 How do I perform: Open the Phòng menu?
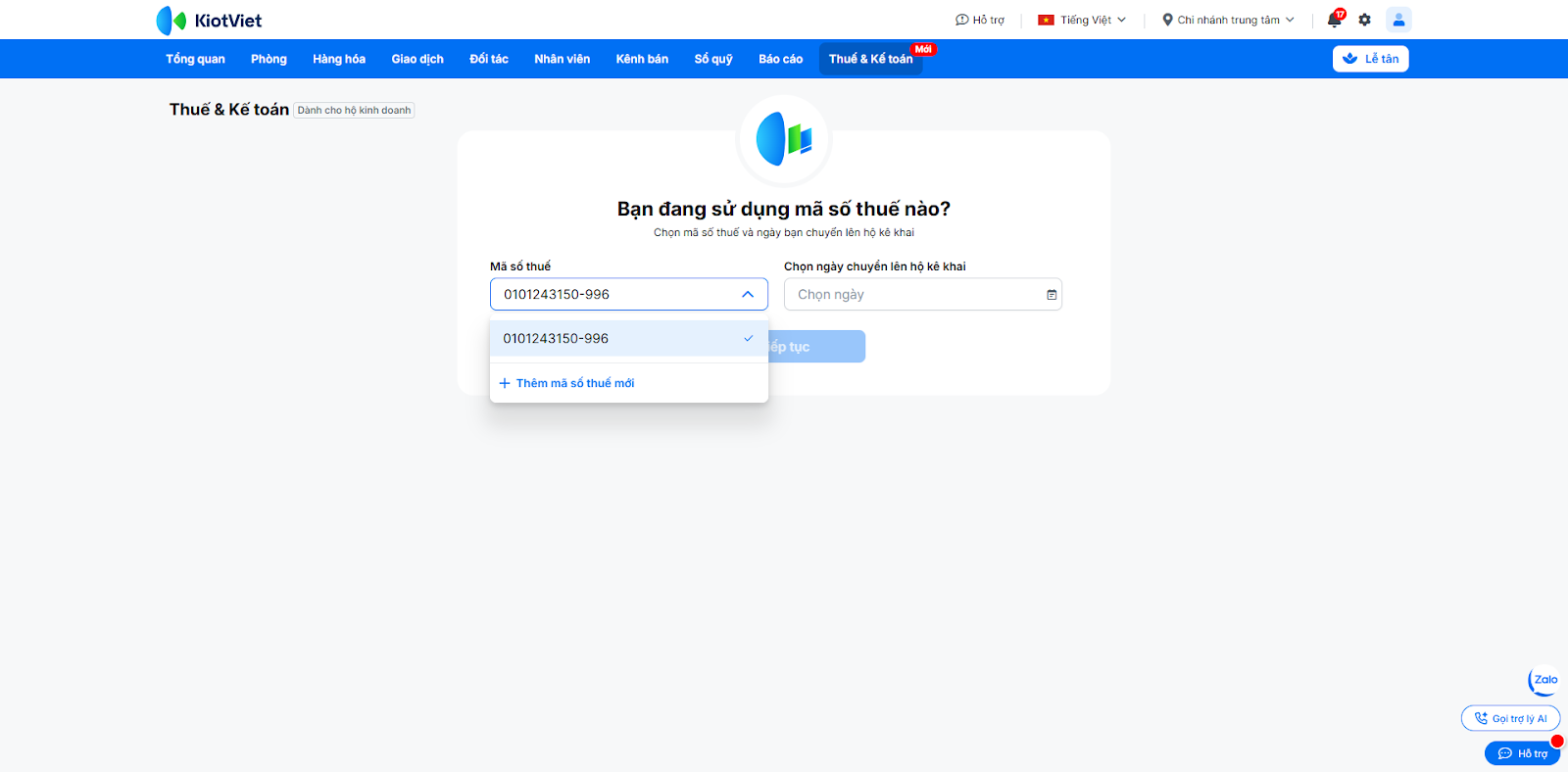point(269,59)
